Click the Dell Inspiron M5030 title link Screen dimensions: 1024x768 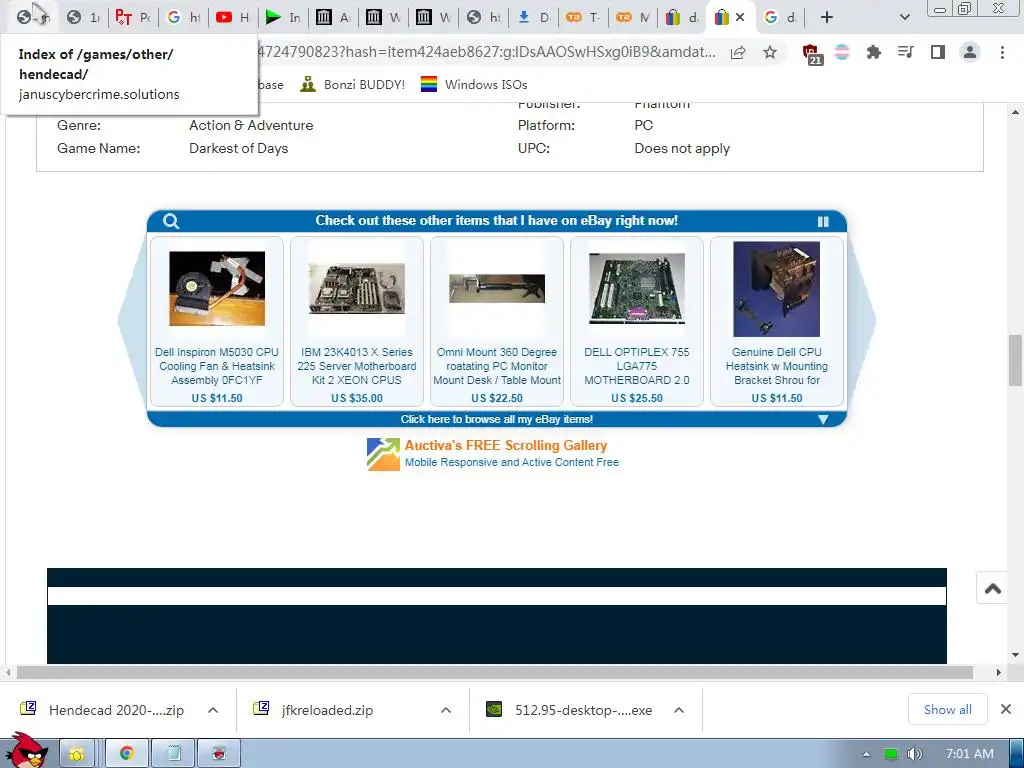click(217, 366)
